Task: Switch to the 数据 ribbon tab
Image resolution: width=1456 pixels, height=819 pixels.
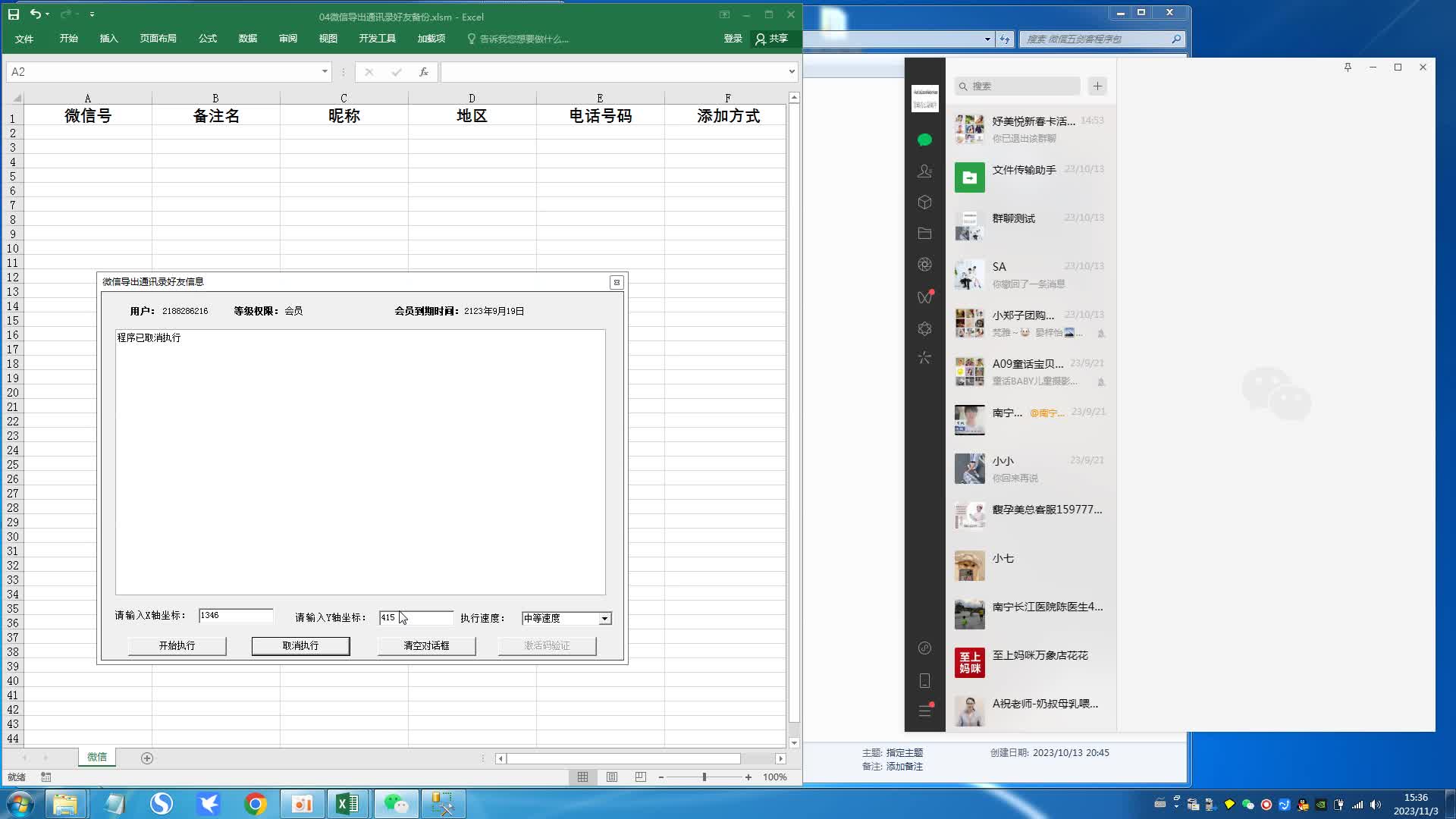Action: click(x=248, y=39)
